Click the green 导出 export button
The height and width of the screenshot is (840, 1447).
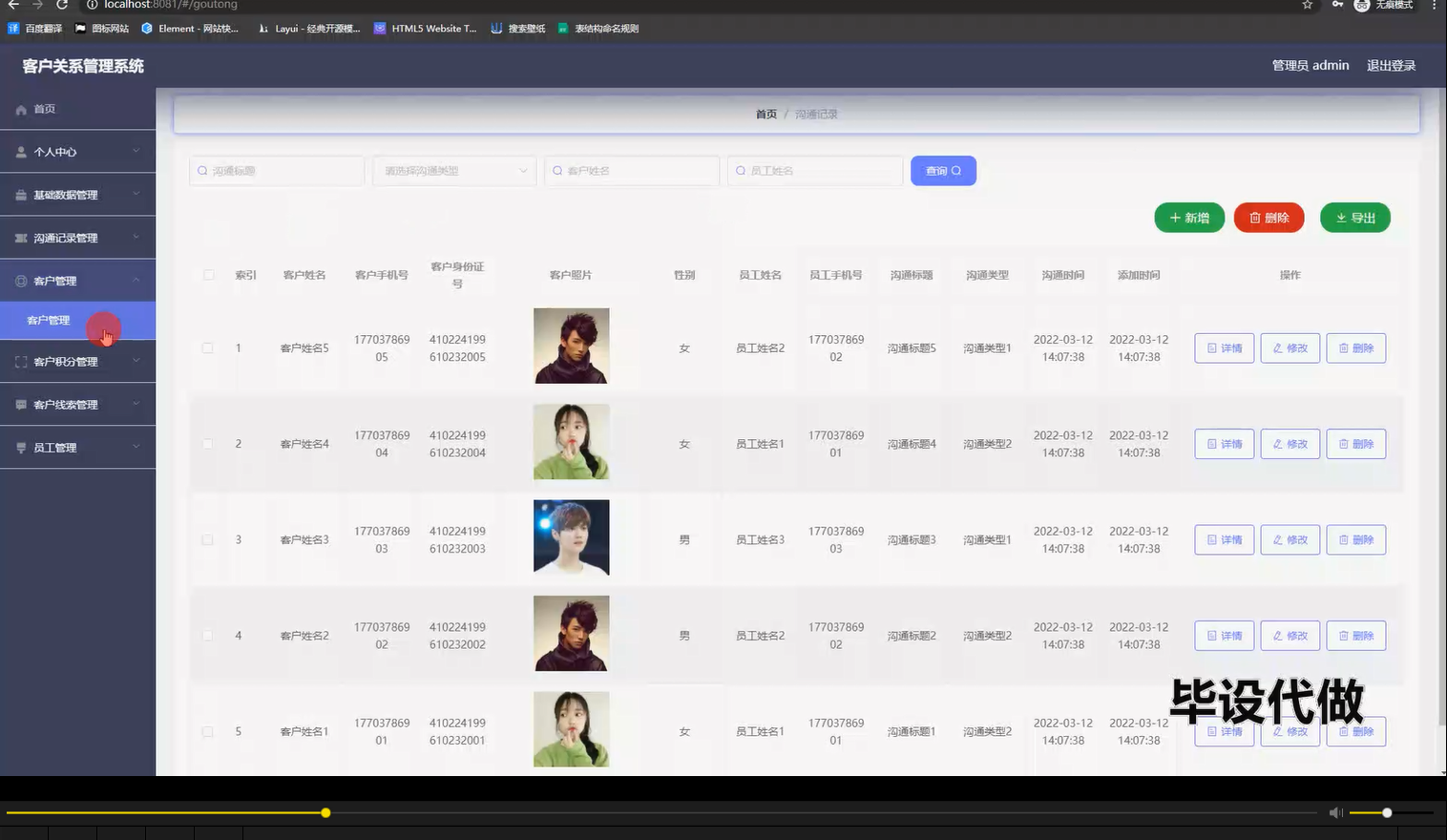[x=1355, y=218]
